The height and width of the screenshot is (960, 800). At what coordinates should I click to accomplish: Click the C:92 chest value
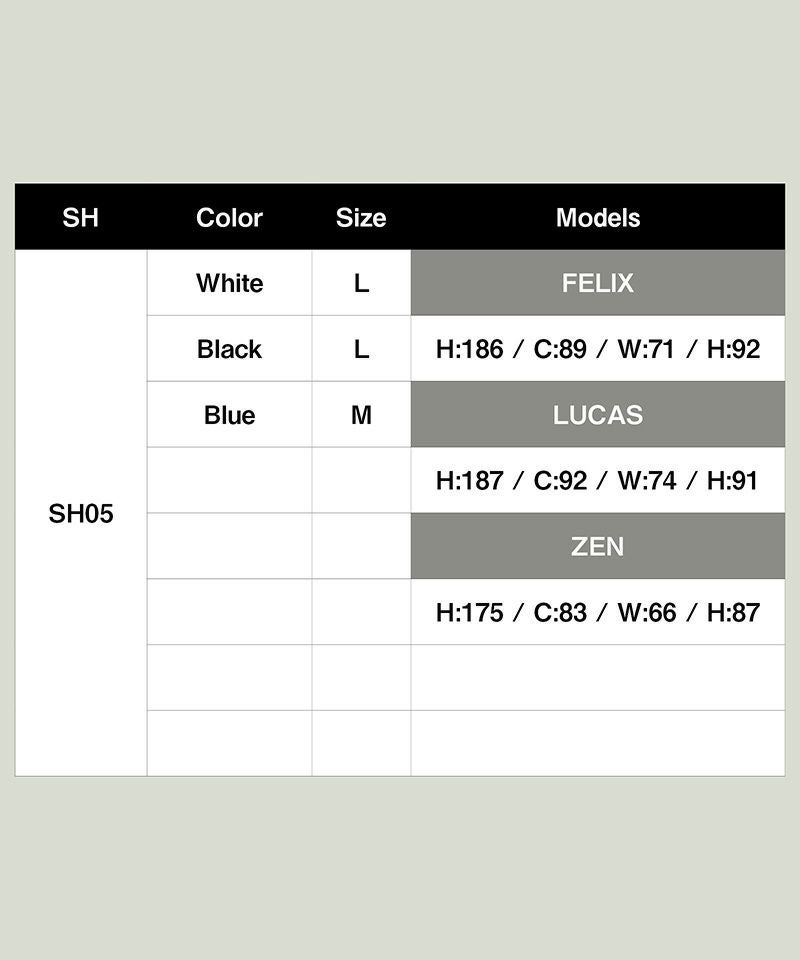click(560, 481)
